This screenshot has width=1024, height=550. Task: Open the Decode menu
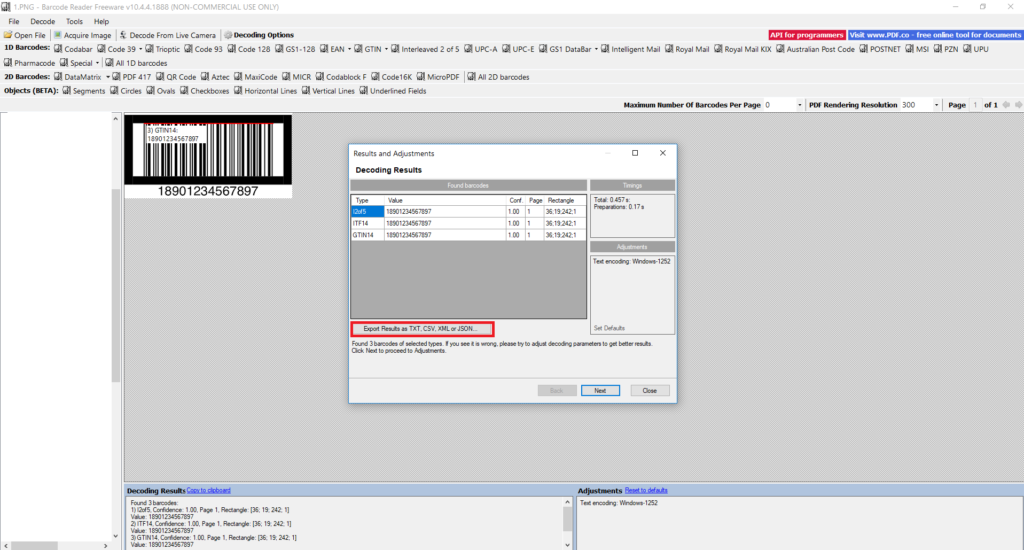pos(42,22)
